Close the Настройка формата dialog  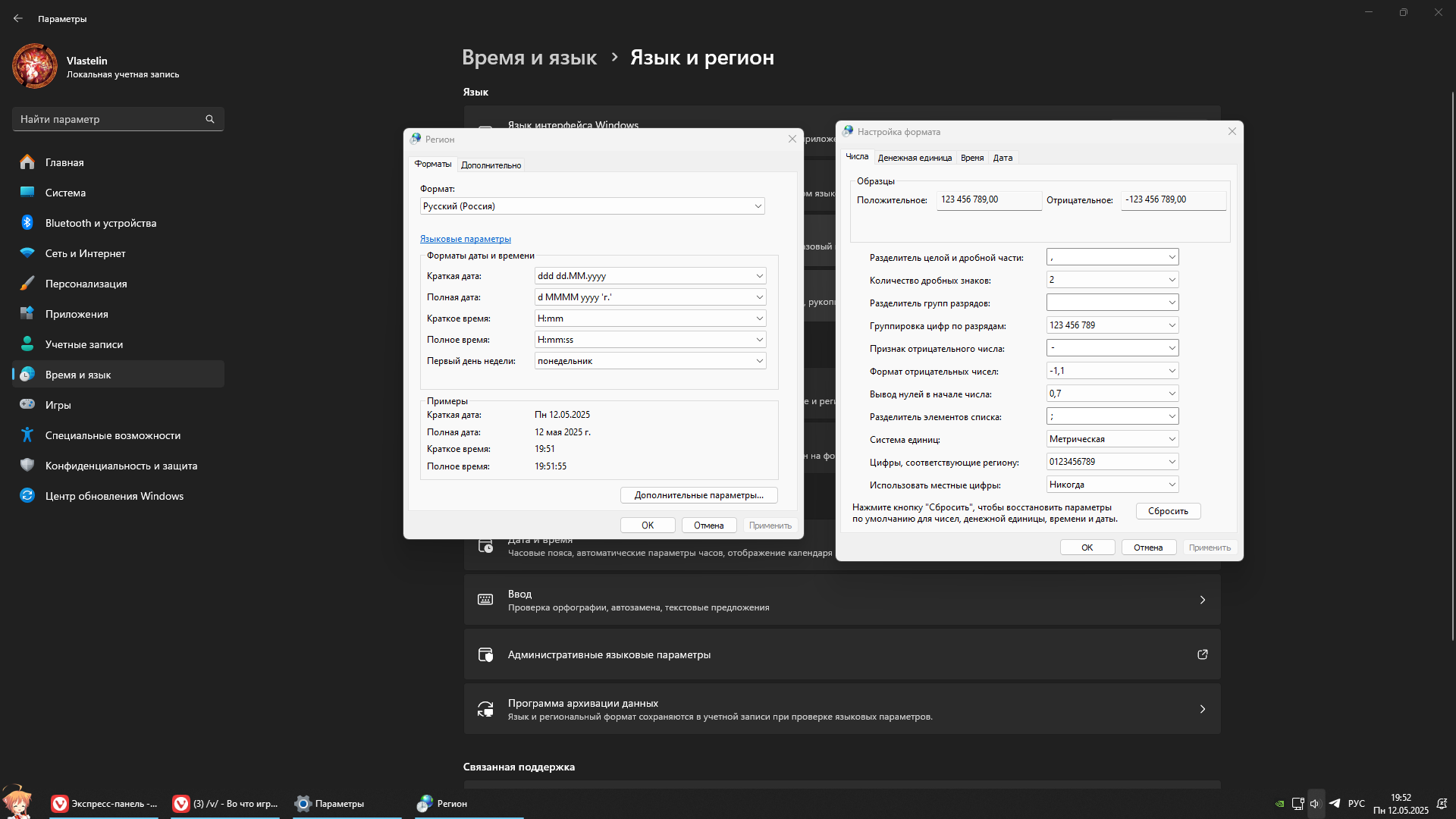(1232, 131)
